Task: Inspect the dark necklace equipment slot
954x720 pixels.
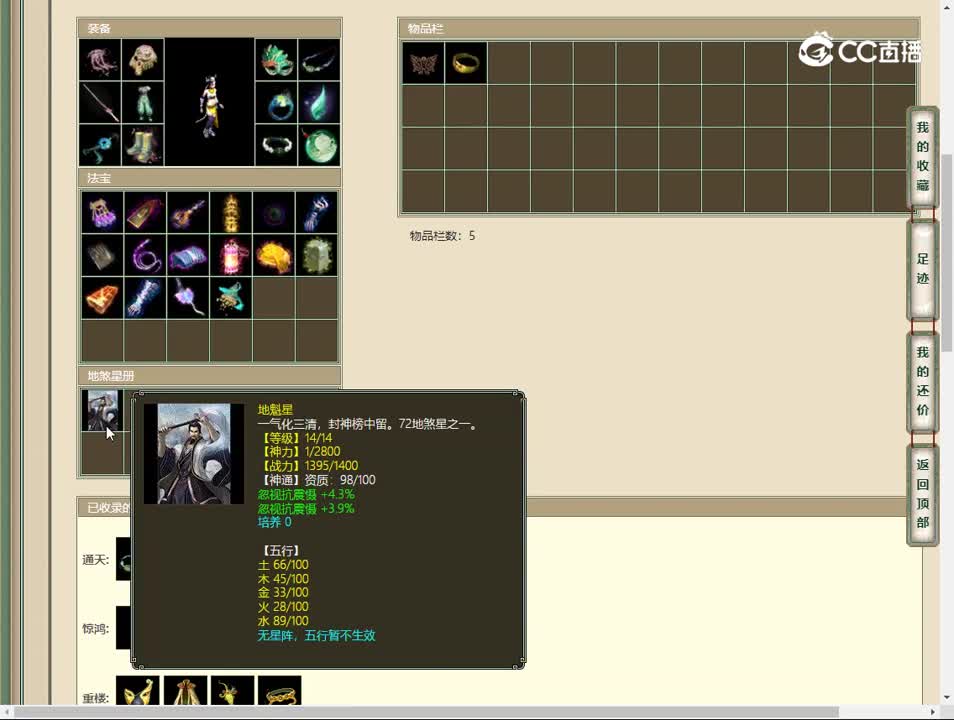Action: 319,60
